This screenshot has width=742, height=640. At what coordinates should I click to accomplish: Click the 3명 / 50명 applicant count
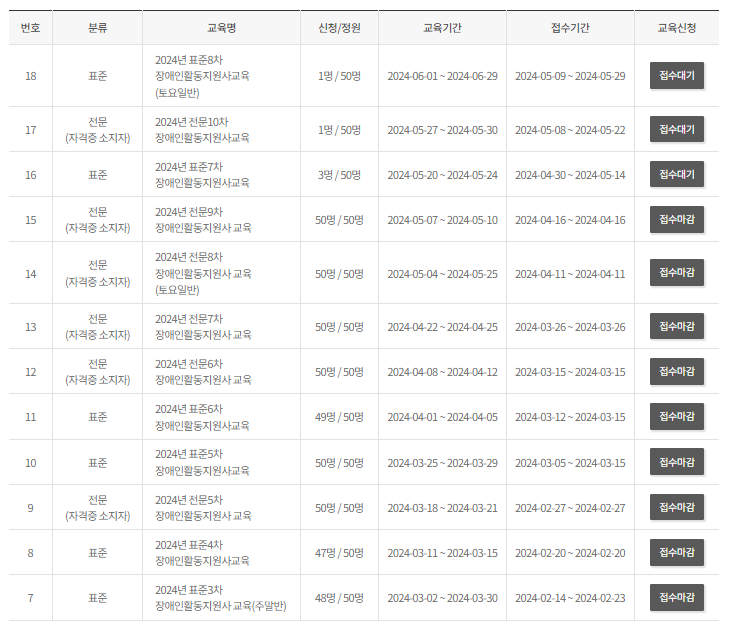click(x=339, y=175)
